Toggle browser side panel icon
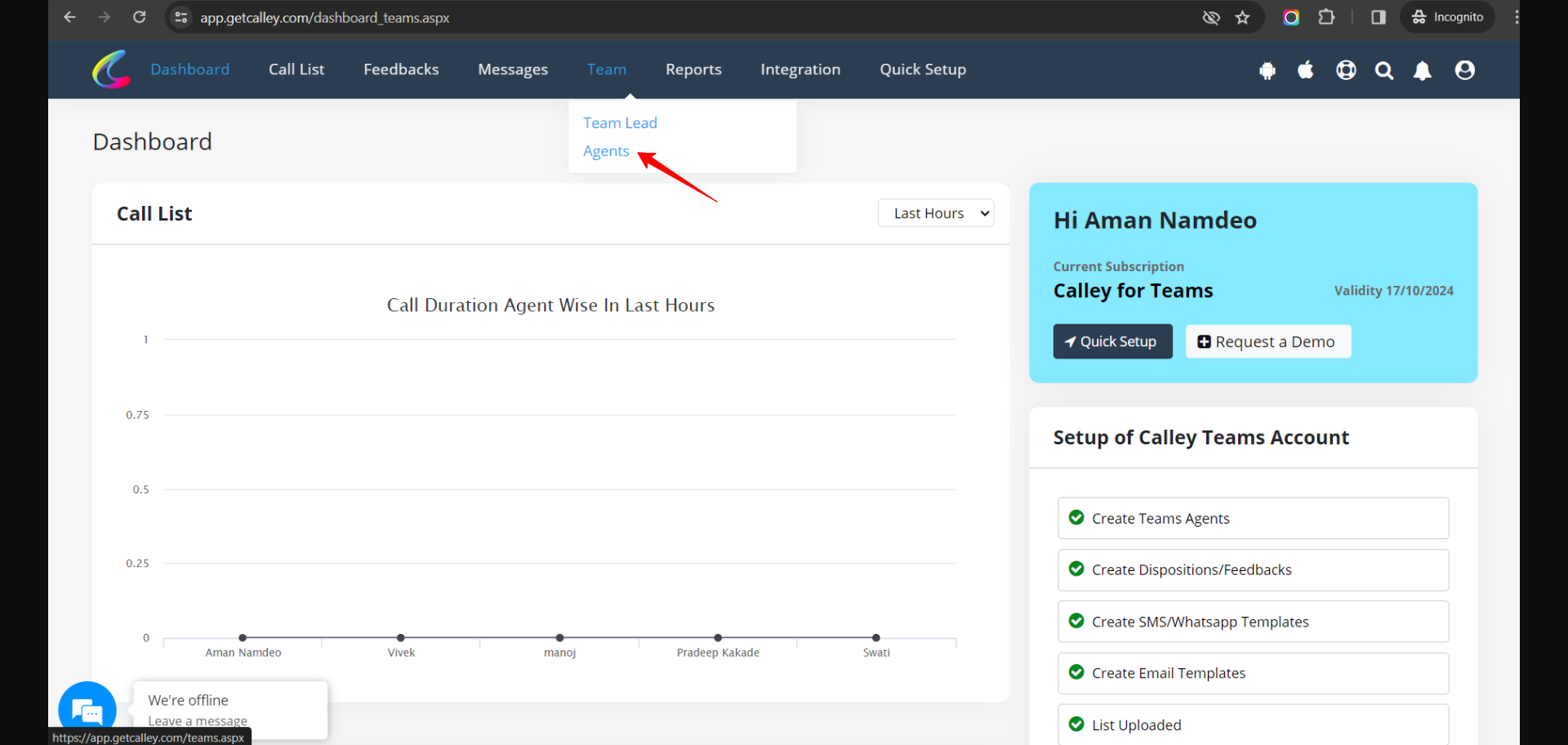This screenshot has width=1568, height=745. (x=1379, y=17)
